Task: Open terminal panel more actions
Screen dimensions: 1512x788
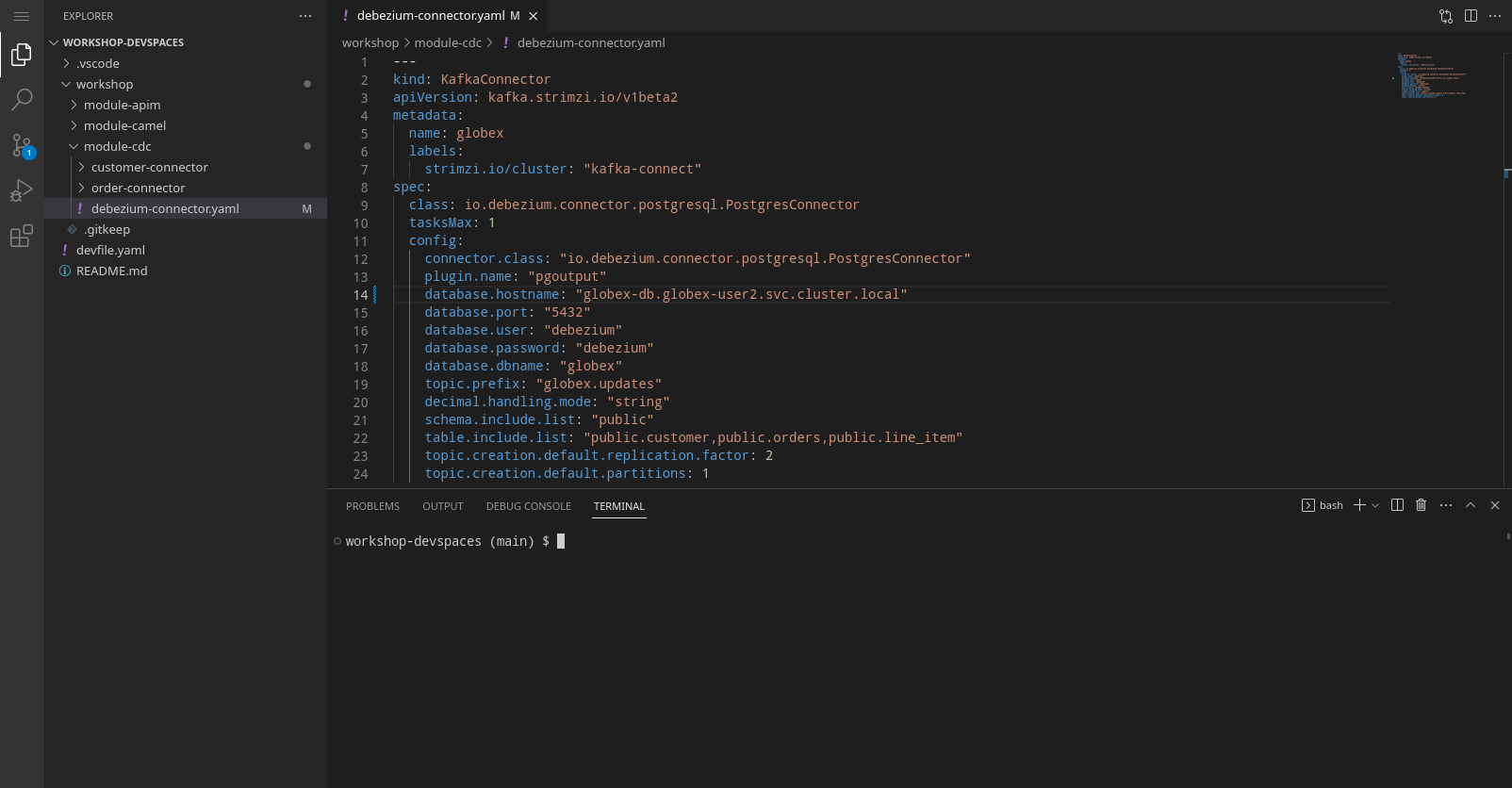Action: [1446, 505]
